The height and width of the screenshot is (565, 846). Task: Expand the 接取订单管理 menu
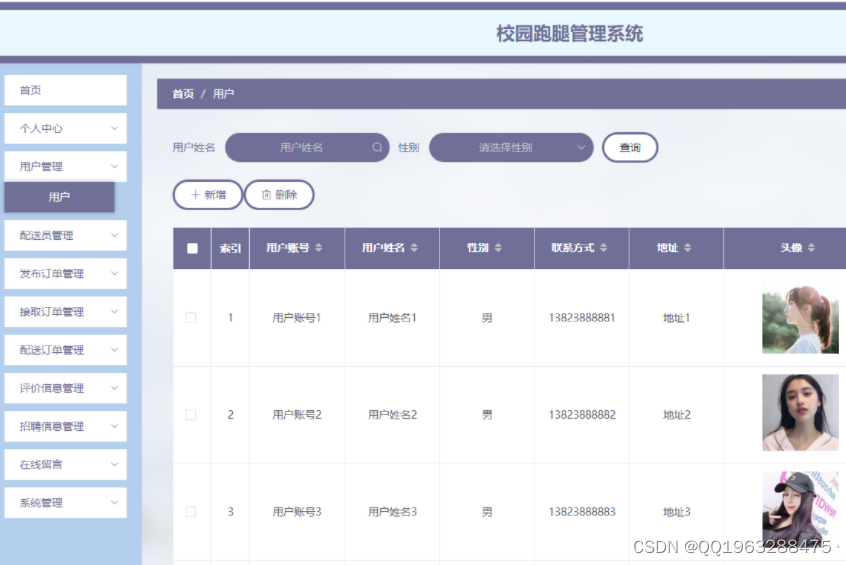[x=66, y=312]
